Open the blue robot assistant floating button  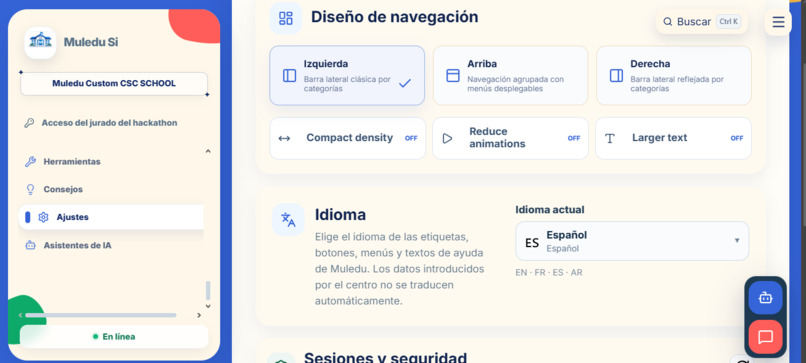click(x=765, y=297)
